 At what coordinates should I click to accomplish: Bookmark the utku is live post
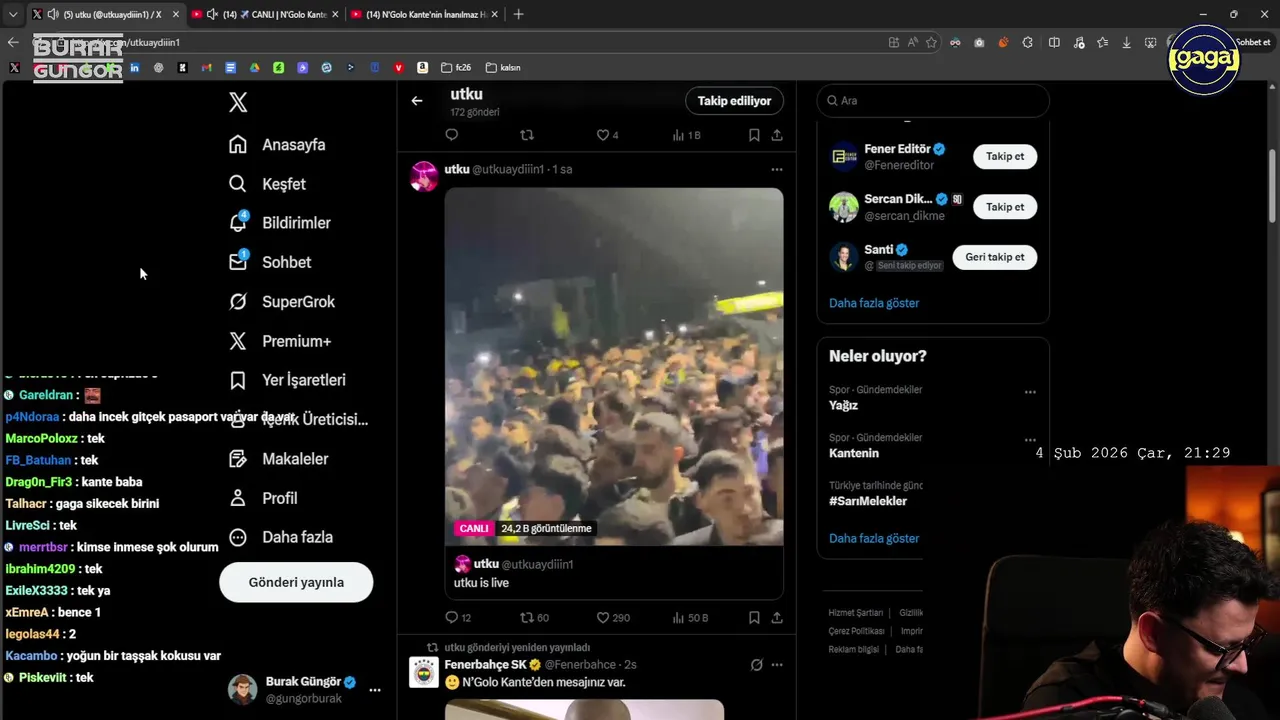pyautogui.click(x=754, y=618)
